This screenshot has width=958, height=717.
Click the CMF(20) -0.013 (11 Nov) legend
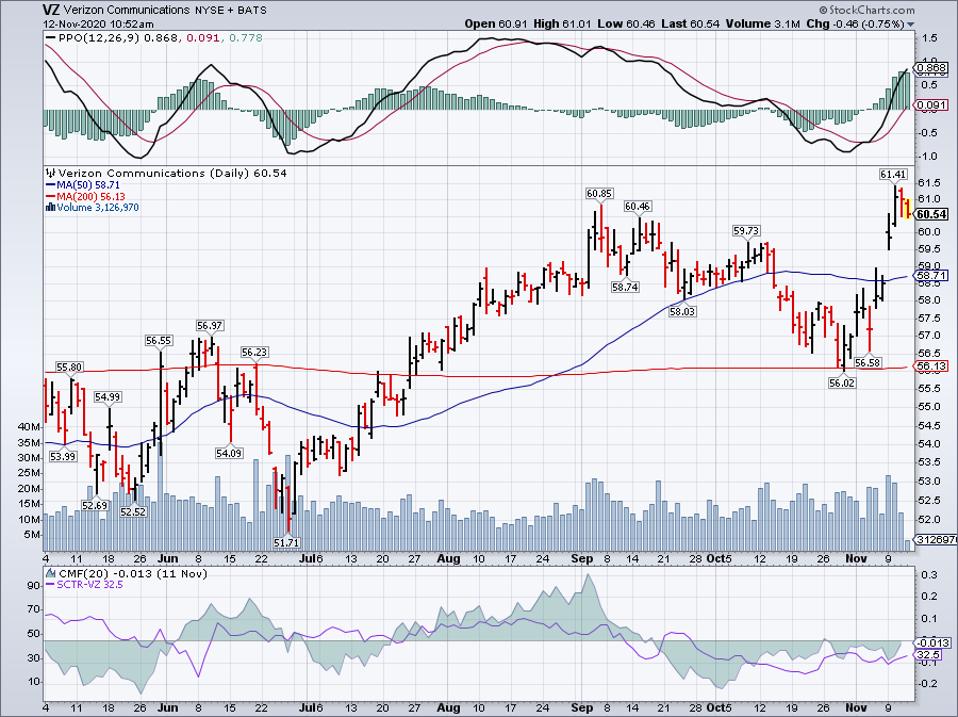pyautogui.click(x=133, y=573)
